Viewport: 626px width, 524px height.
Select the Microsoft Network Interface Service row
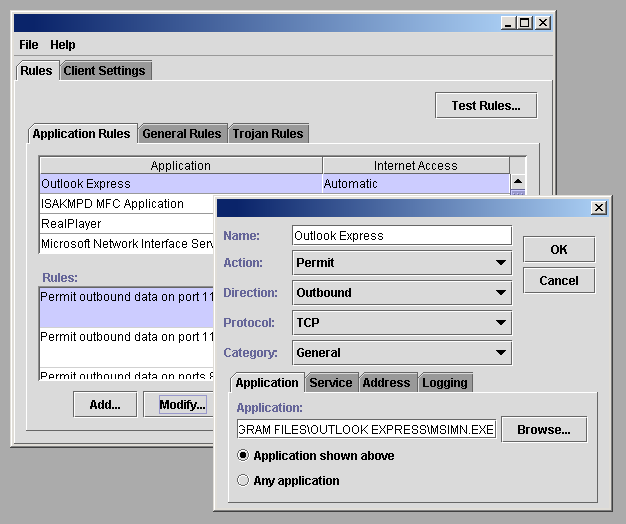coord(127,243)
